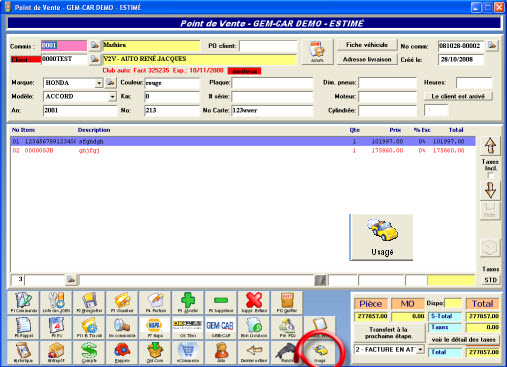507x367 pixels.
Task: Click Le client est arrivé button
Action: click(458, 96)
